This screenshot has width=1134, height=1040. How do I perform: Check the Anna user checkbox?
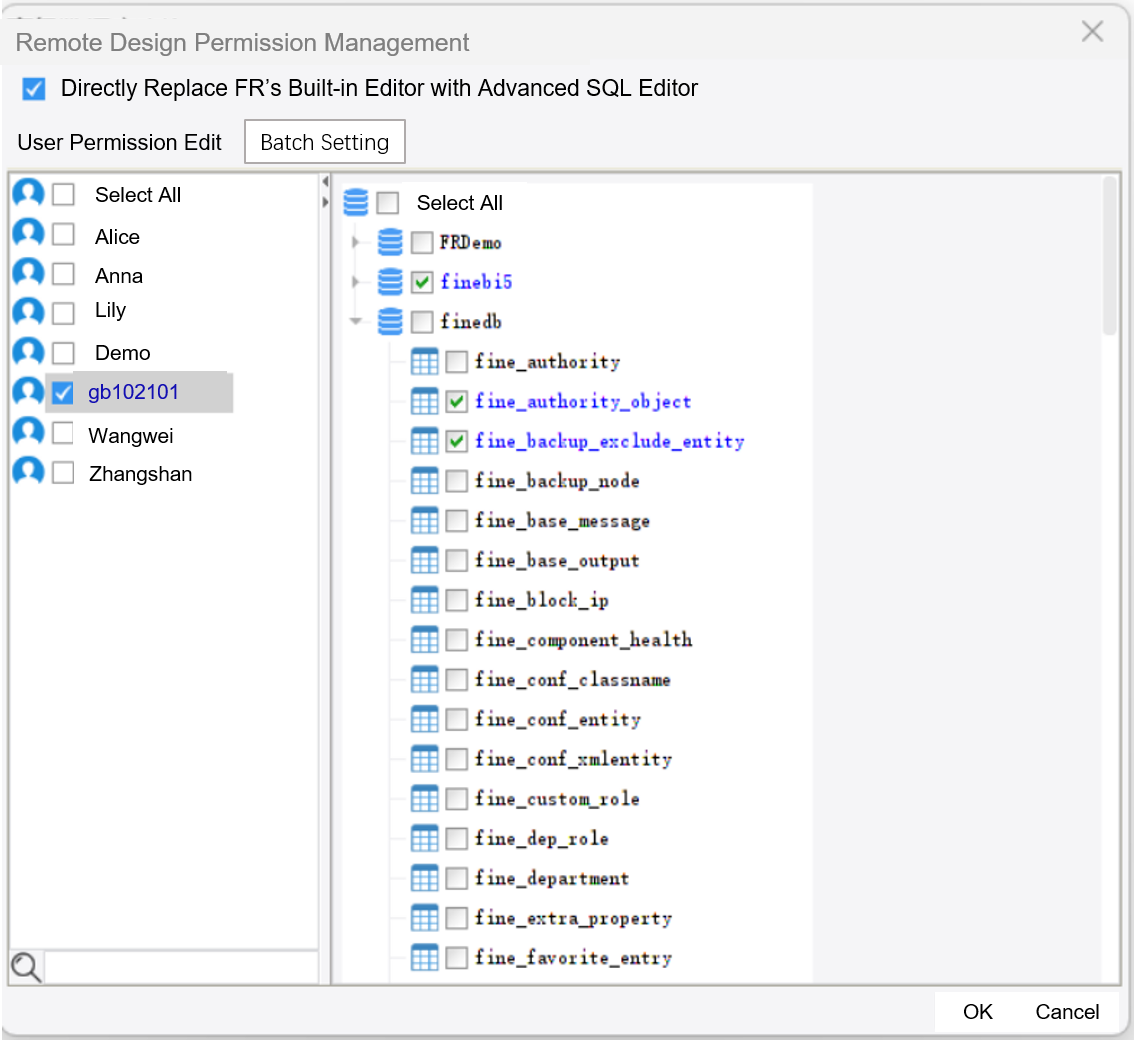pyautogui.click(x=64, y=273)
